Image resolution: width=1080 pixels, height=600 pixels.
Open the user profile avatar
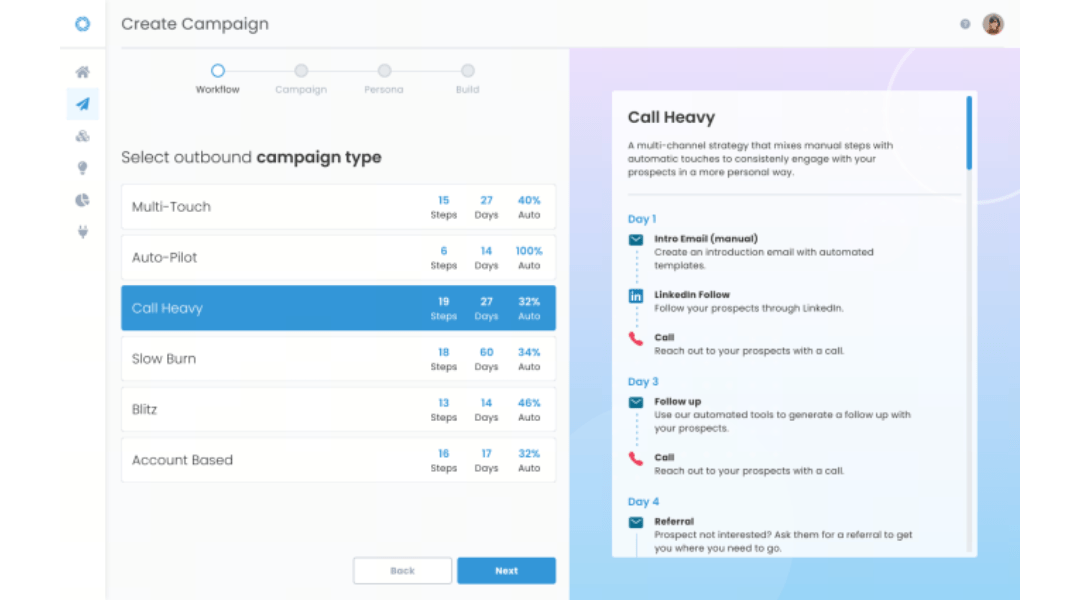(x=993, y=24)
